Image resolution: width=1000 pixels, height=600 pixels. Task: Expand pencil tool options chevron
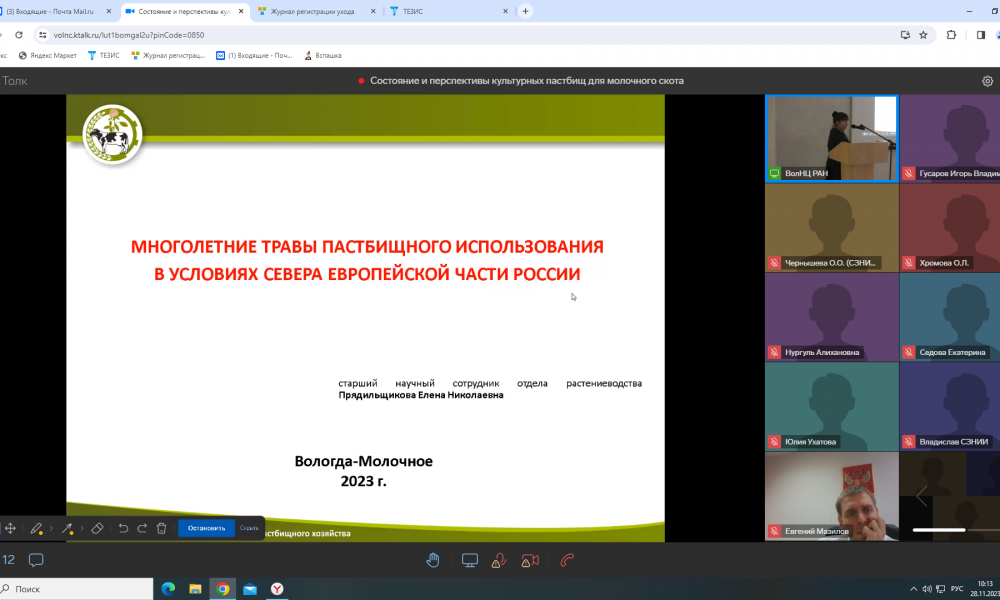[51, 528]
